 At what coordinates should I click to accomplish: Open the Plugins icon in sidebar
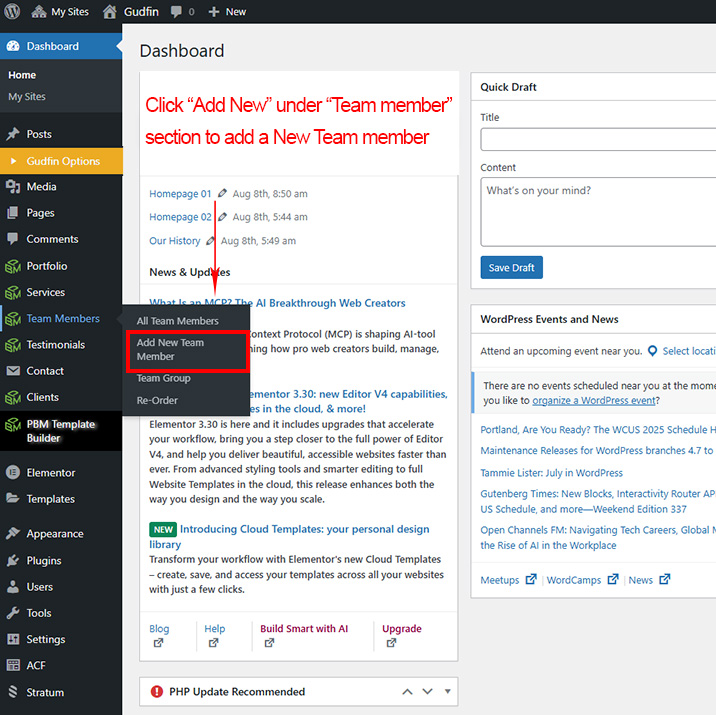[13, 560]
